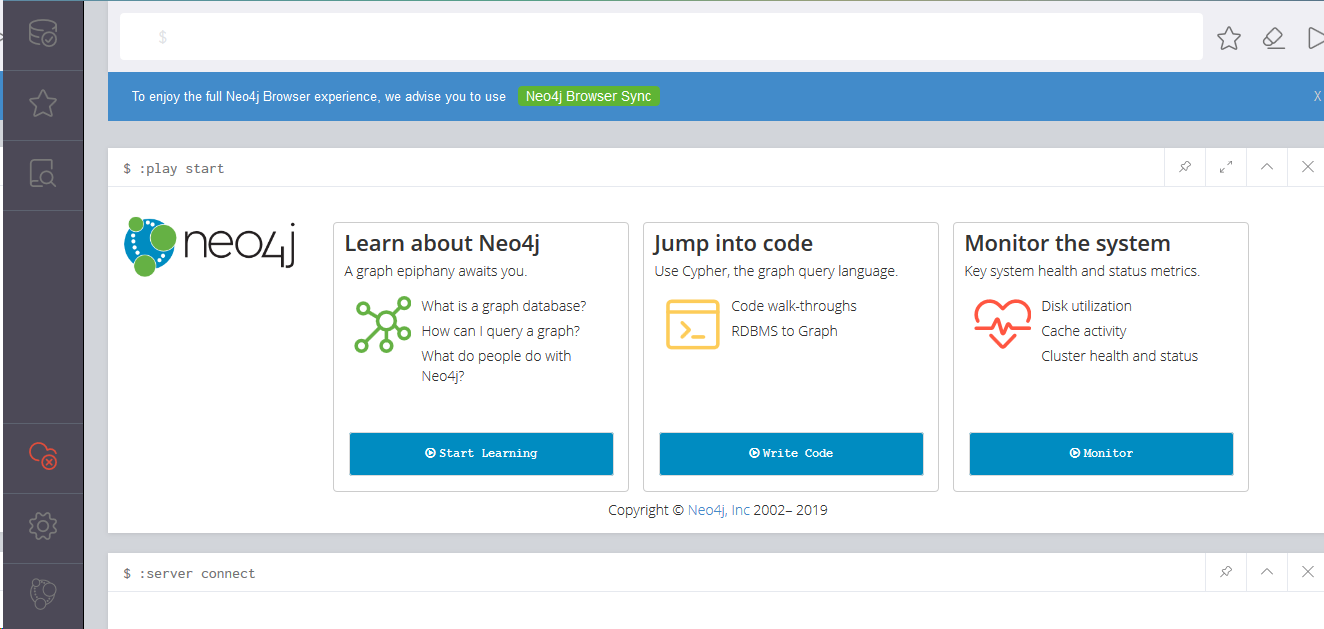Open the Favorites star in sidebar

pos(43,104)
